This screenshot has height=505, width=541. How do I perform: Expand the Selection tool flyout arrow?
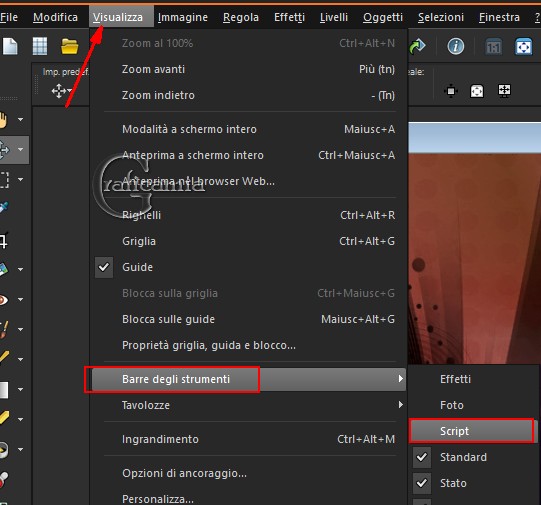(20, 179)
